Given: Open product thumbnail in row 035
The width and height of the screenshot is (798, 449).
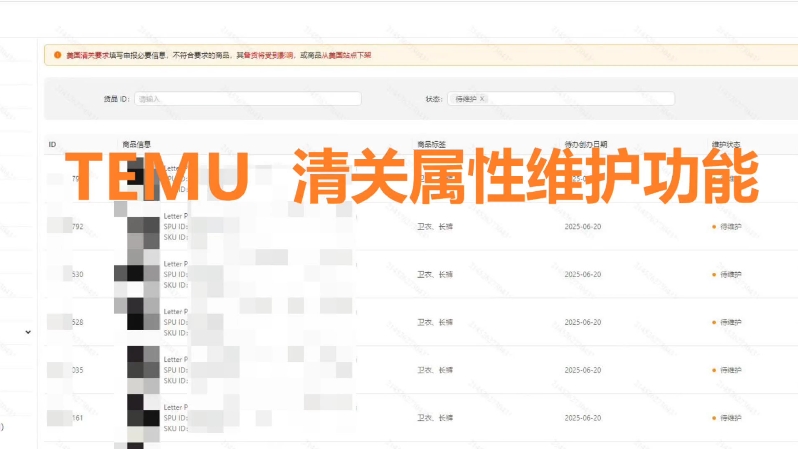Looking at the screenshot, I should point(143,370).
